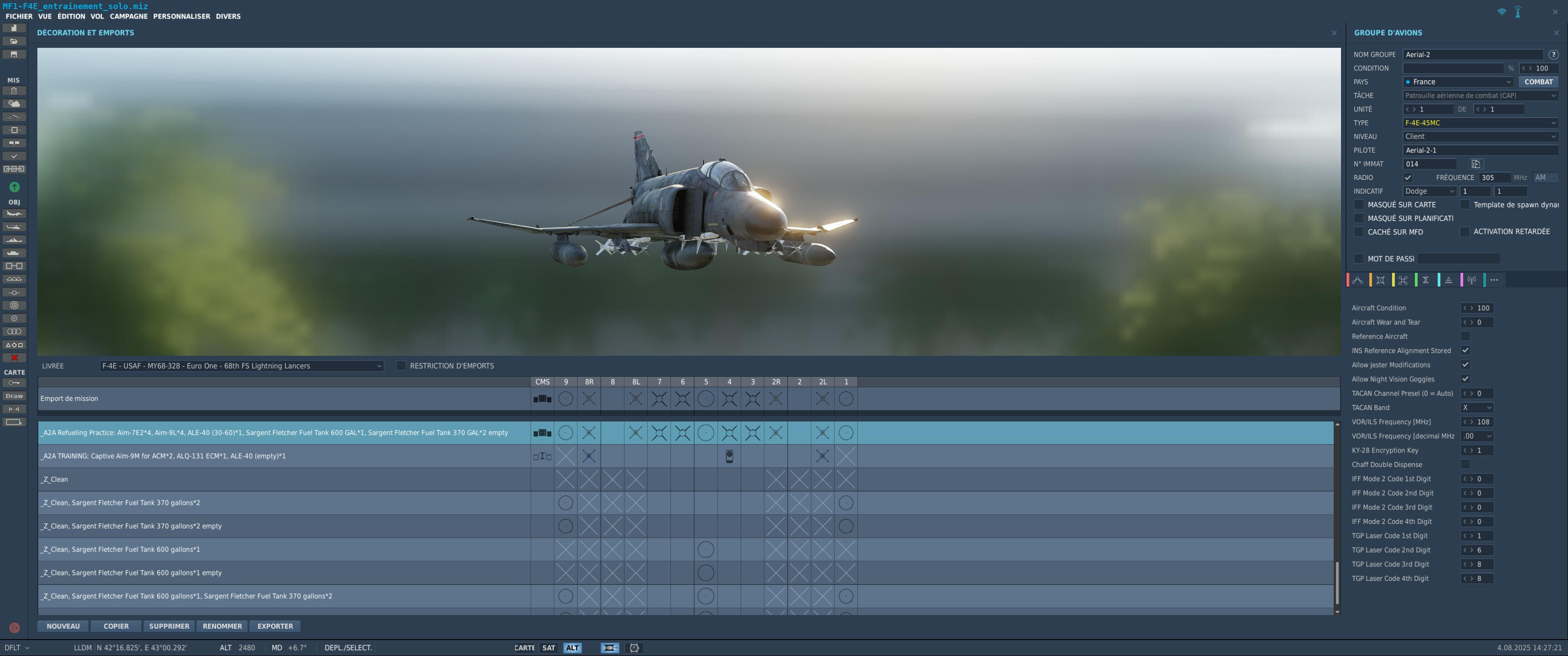1568x656 pixels.
Task: Expand the Livrée livery dropdown
Action: pos(242,366)
